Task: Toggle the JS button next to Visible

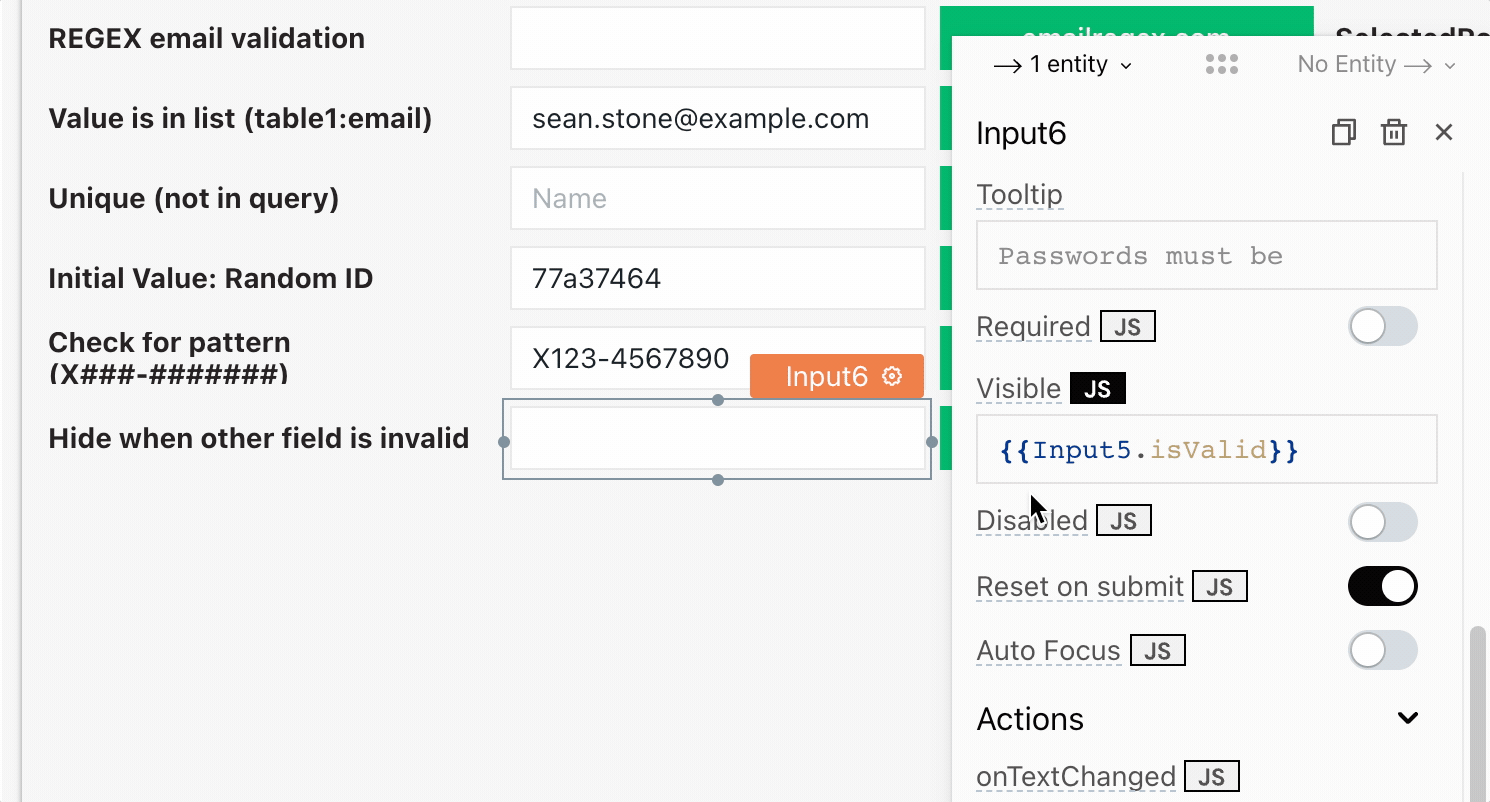Action: pyautogui.click(x=1097, y=389)
